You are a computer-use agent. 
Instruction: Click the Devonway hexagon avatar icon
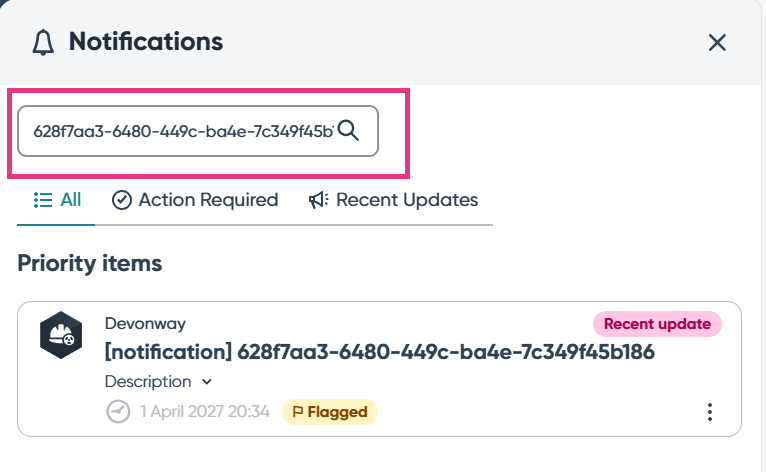[x=60, y=334]
